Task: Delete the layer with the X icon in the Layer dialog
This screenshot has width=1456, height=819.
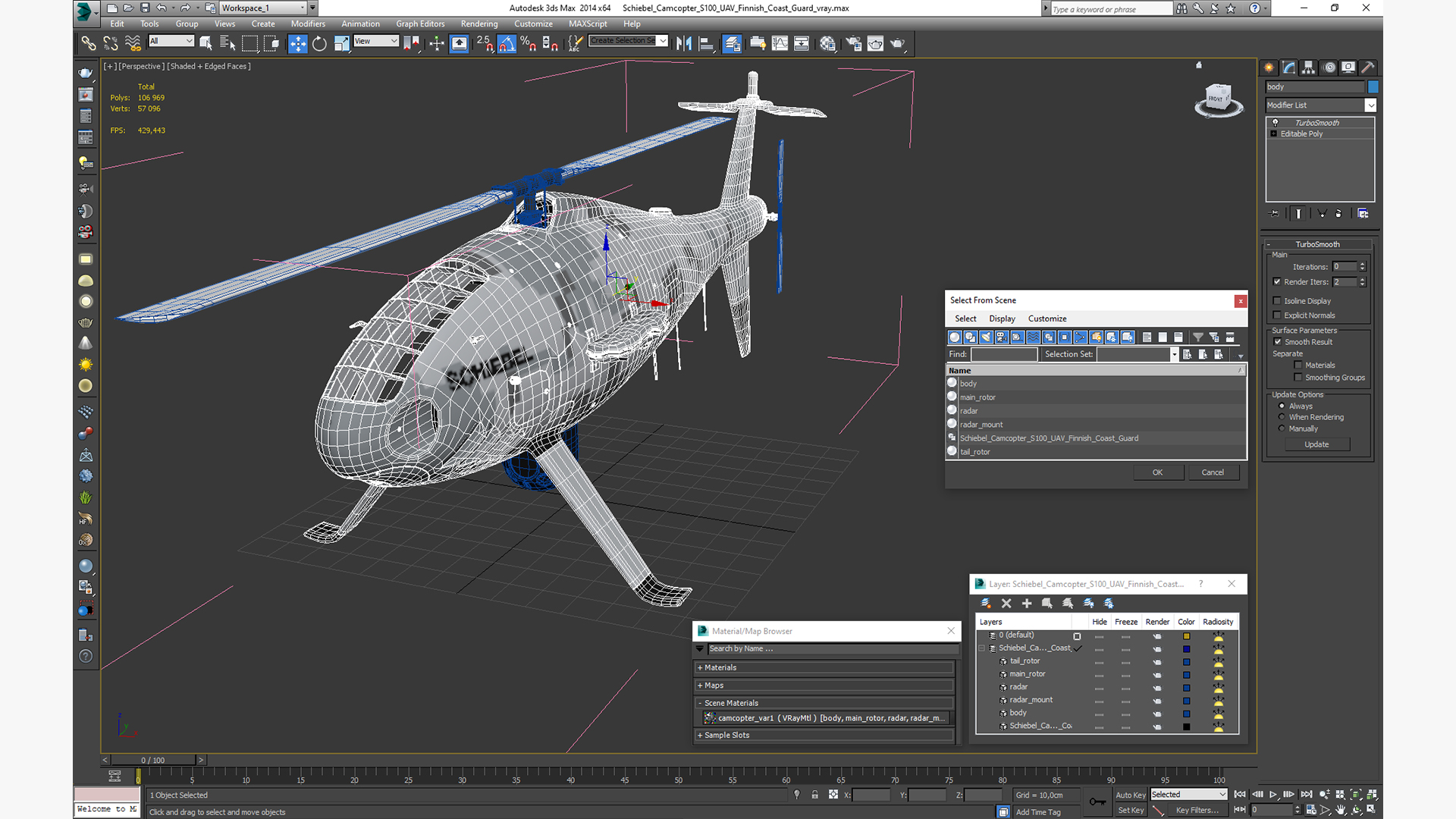Action: point(1006,604)
